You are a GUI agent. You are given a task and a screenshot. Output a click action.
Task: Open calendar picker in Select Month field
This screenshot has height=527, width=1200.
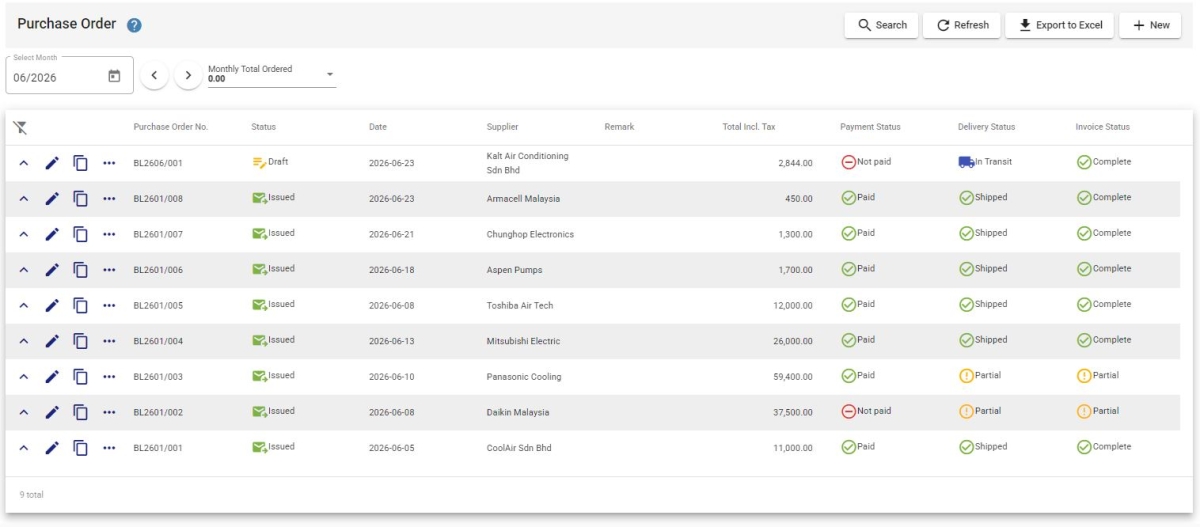[114, 76]
